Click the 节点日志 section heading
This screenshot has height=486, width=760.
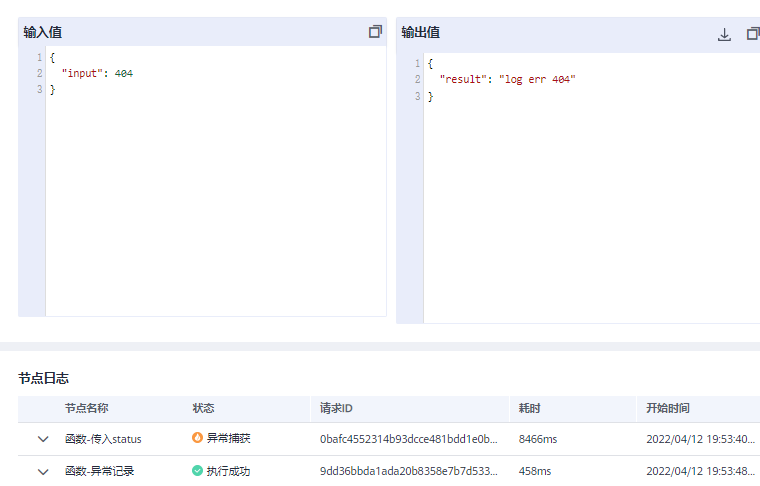[x=43, y=378]
